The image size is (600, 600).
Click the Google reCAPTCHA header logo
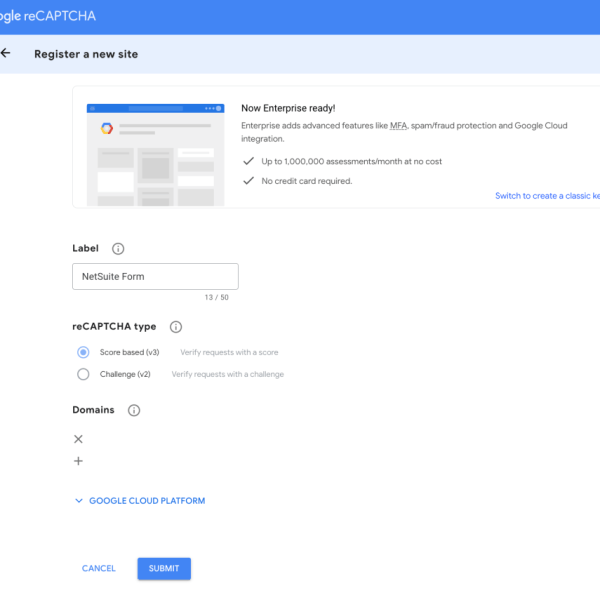click(47, 16)
